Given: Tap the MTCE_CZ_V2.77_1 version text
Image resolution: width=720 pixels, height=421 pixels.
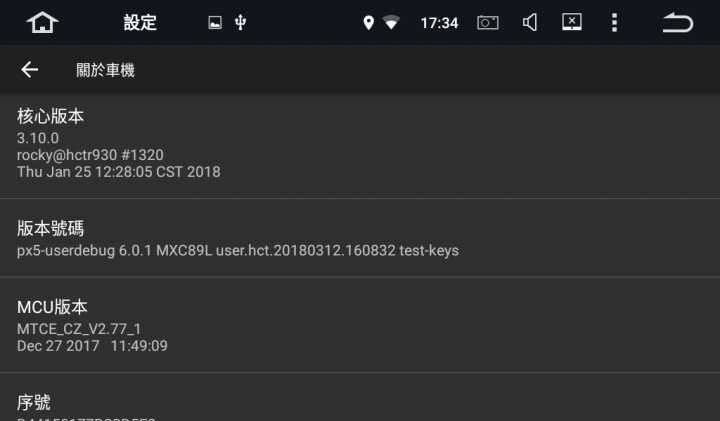Looking at the screenshot, I should (x=79, y=329).
